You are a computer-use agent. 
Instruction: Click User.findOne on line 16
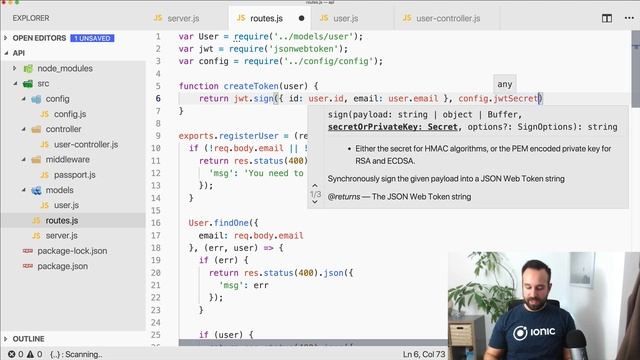pos(219,223)
